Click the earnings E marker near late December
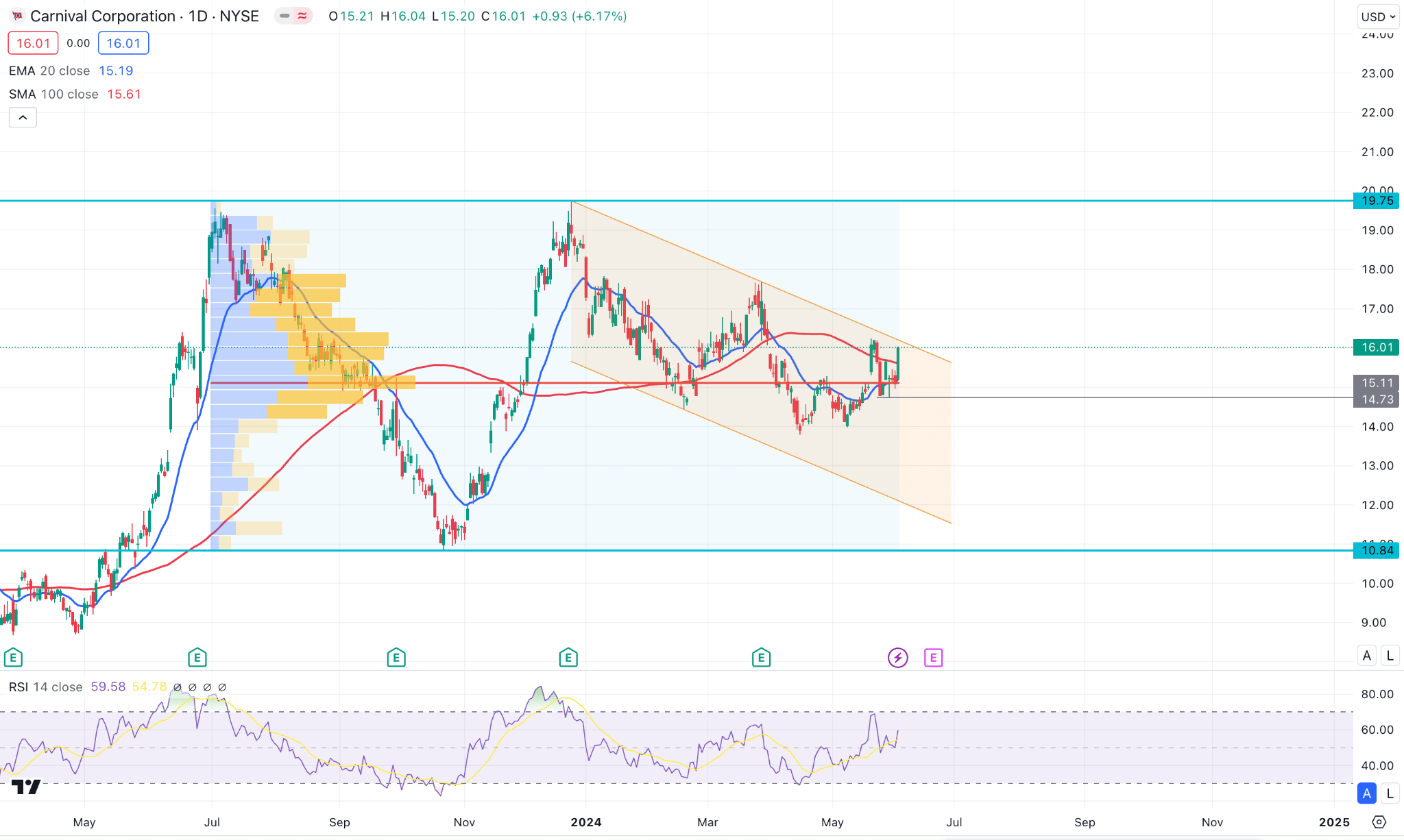The height and width of the screenshot is (840, 1404). point(568,658)
